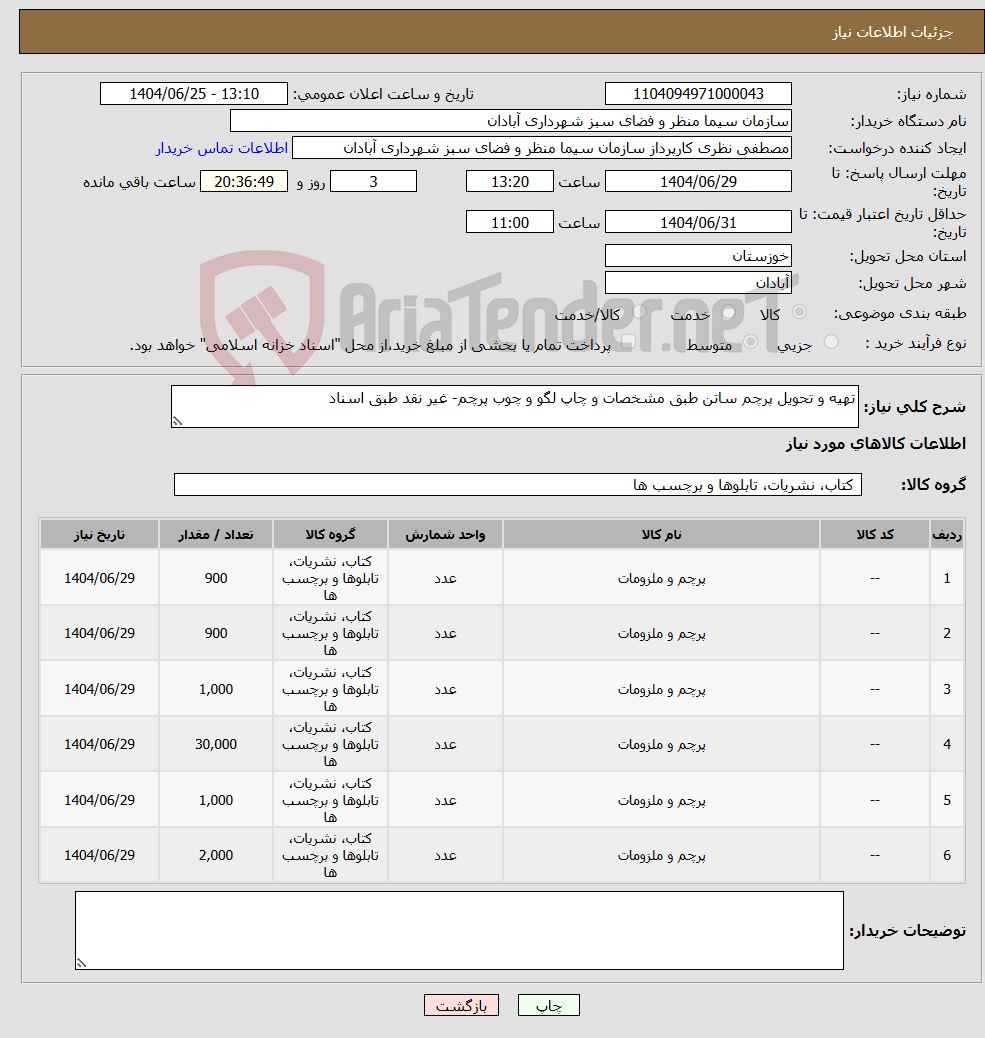Viewport: 985px width, 1038px height.
Task: Select the کالا classification radio button
Action: coord(801,312)
